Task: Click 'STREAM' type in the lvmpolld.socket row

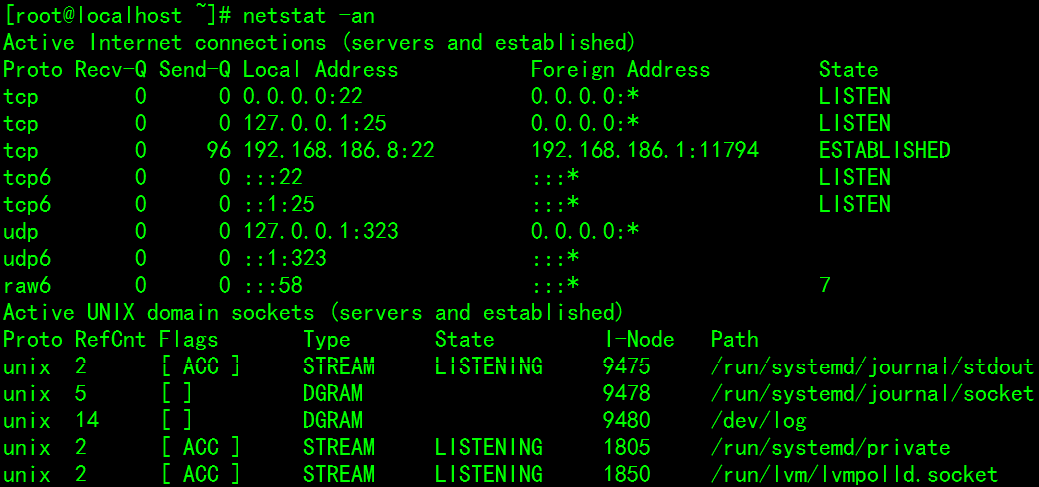Action: [339, 475]
